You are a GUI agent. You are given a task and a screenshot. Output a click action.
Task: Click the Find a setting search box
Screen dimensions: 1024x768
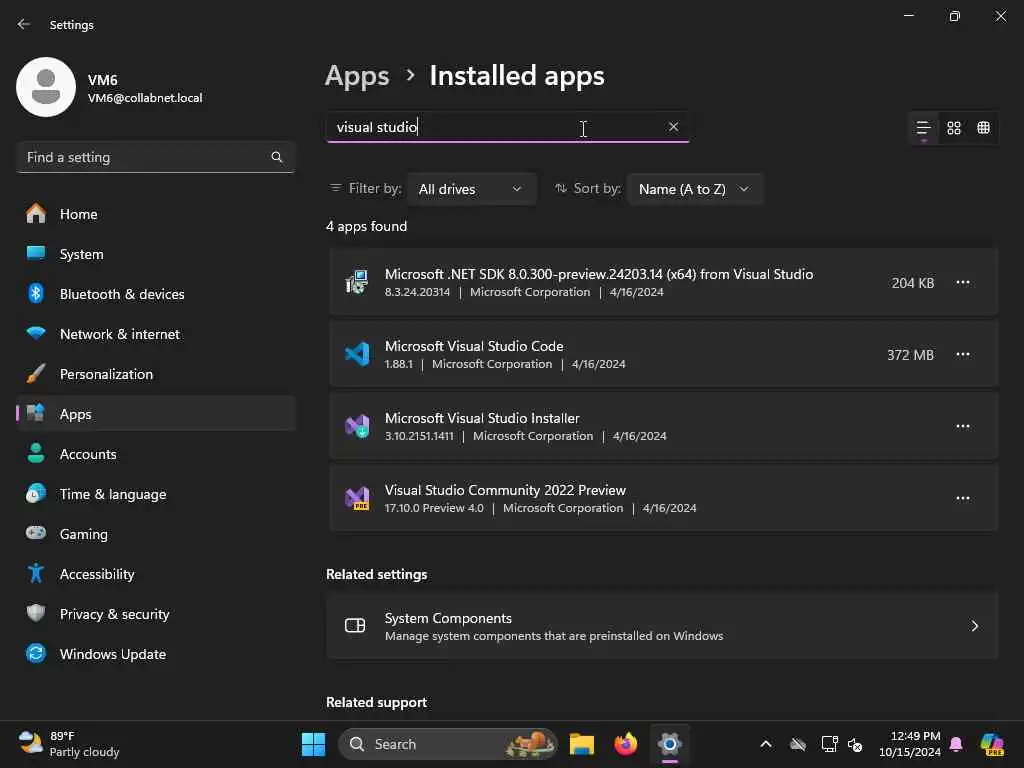(145, 157)
